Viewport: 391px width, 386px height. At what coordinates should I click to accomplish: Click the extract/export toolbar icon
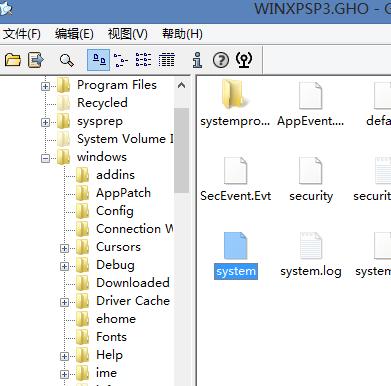pos(36,60)
